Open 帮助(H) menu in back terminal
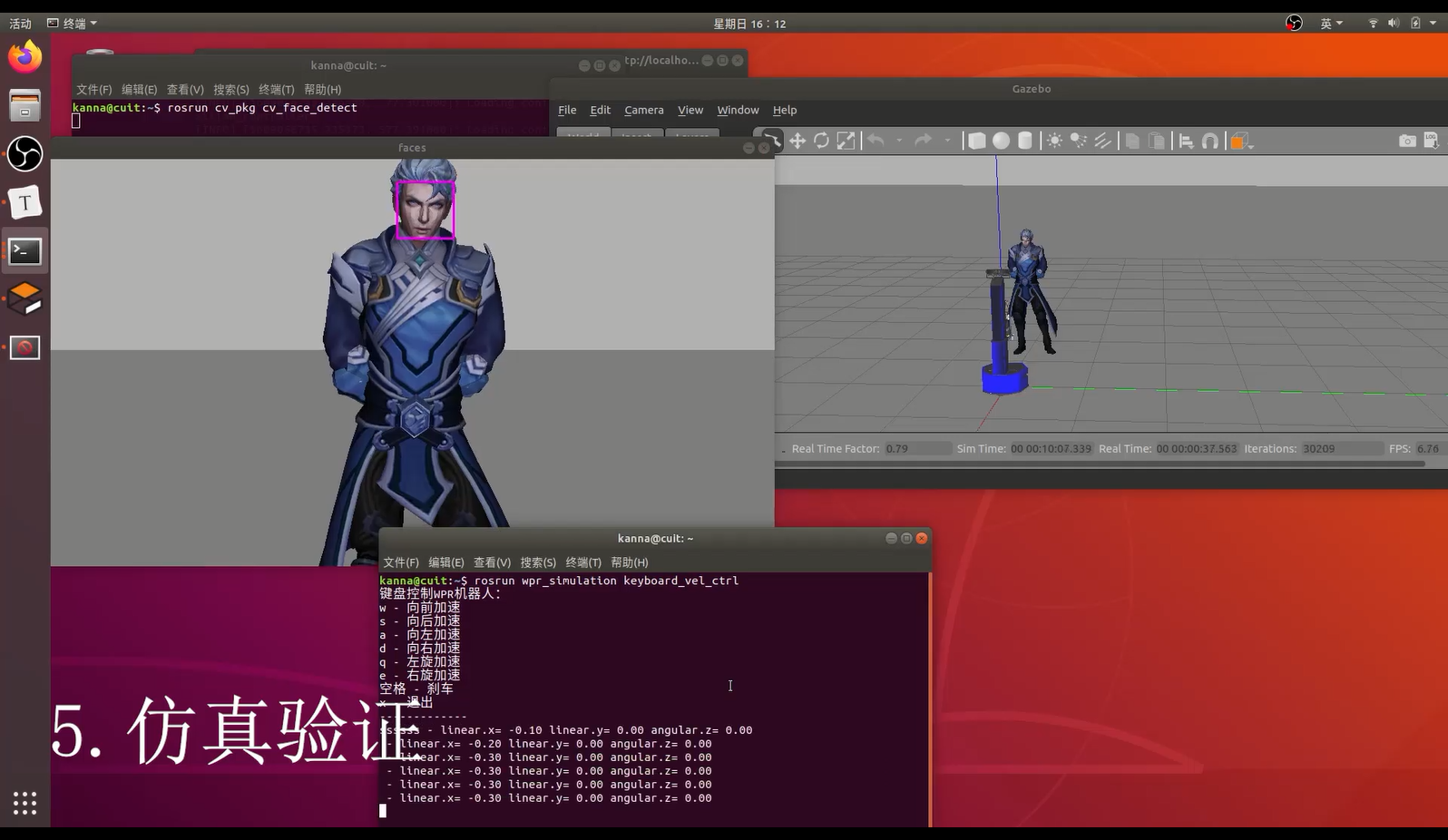This screenshot has width=1448, height=840. point(323,90)
